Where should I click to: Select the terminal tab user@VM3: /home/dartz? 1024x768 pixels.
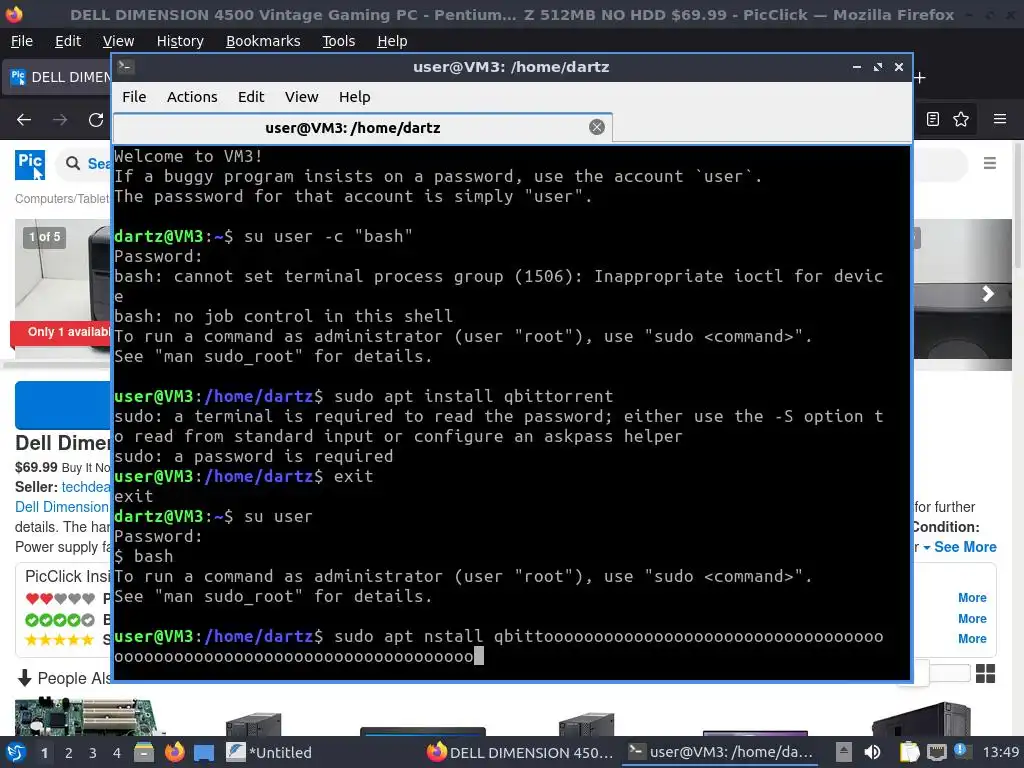(x=353, y=128)
